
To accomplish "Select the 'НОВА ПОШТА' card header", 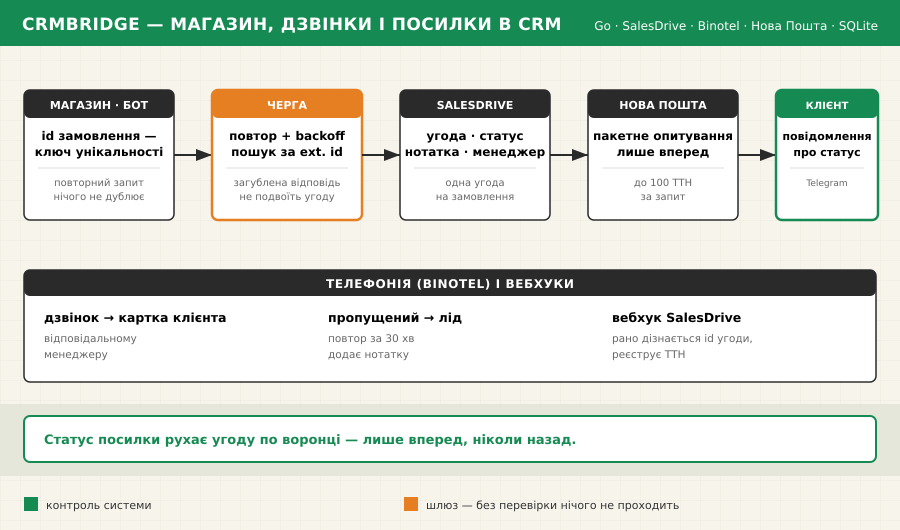I will [x=663, y=105].
